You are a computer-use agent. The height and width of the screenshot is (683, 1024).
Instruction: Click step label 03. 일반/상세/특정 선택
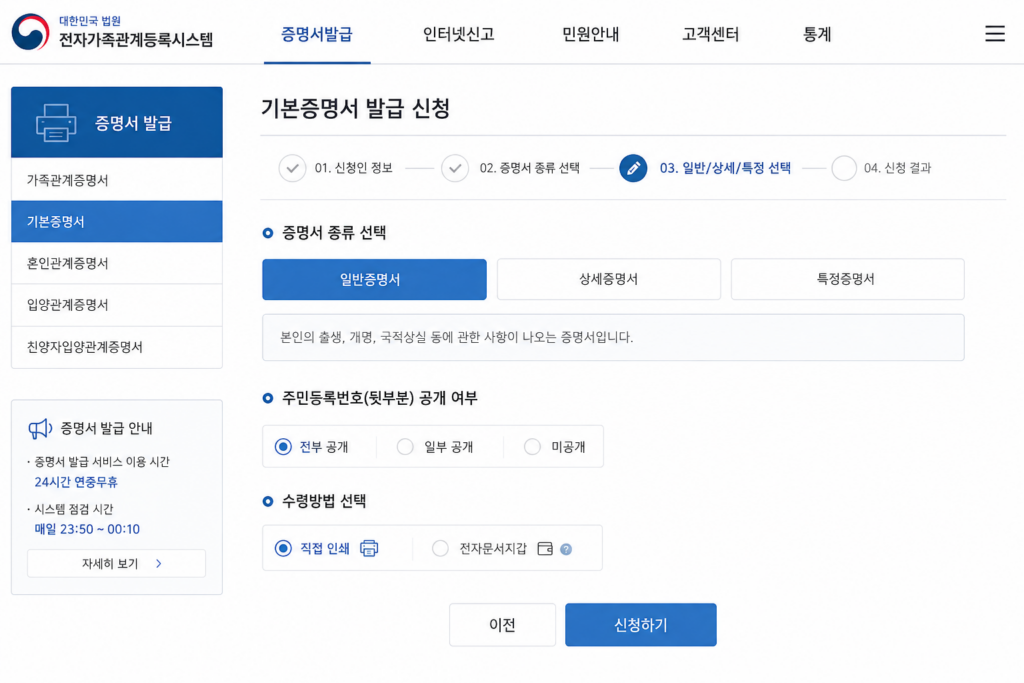click(725, 168)
